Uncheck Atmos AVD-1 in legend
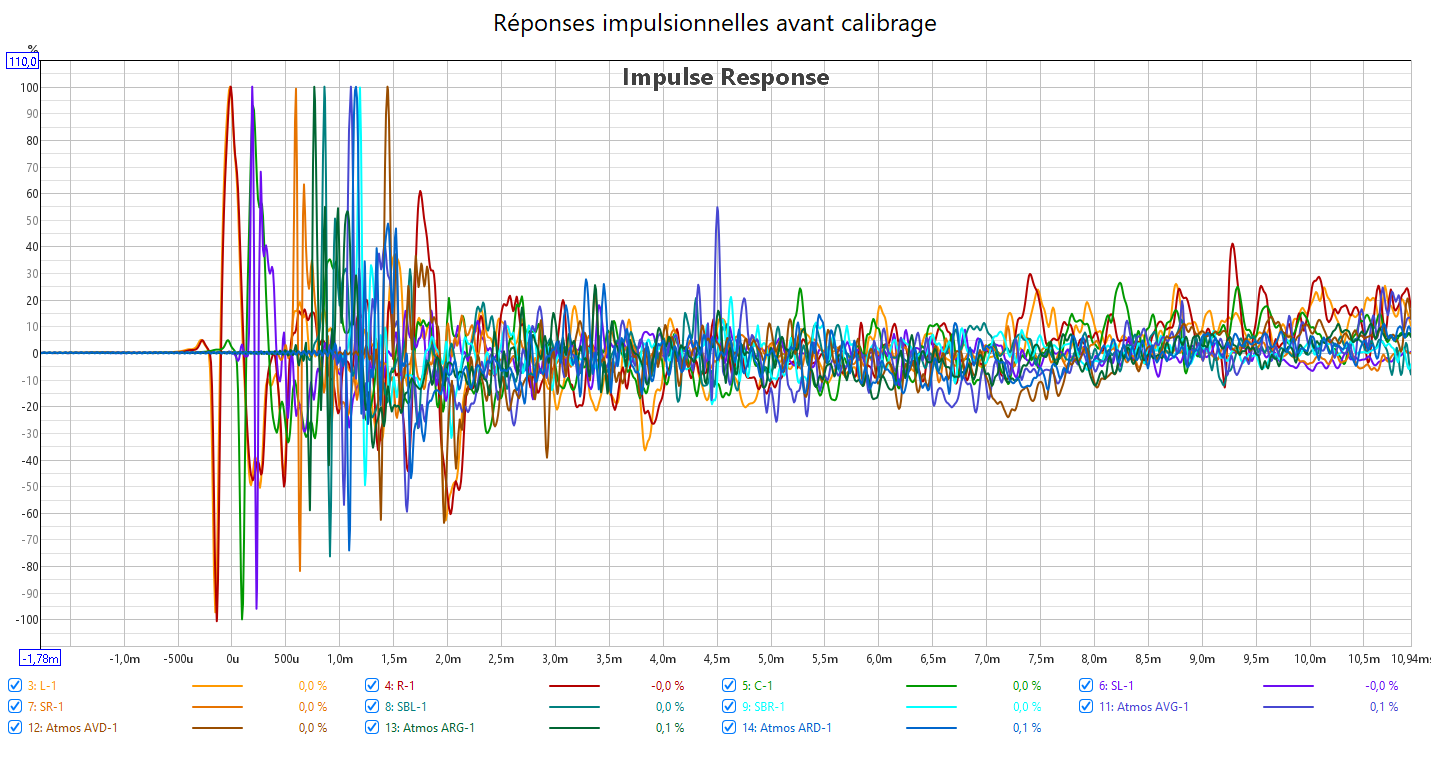Image resolution: width=1431 pixels, height=760 pixels. (15, 728)
